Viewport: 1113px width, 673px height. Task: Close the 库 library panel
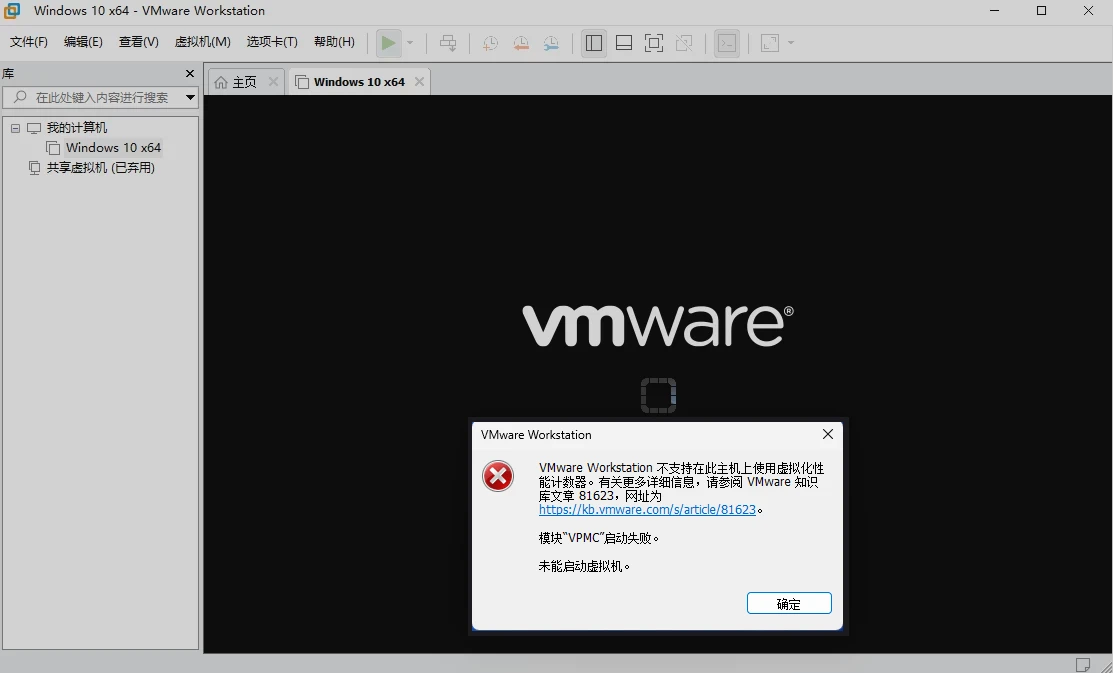(190, 74)
